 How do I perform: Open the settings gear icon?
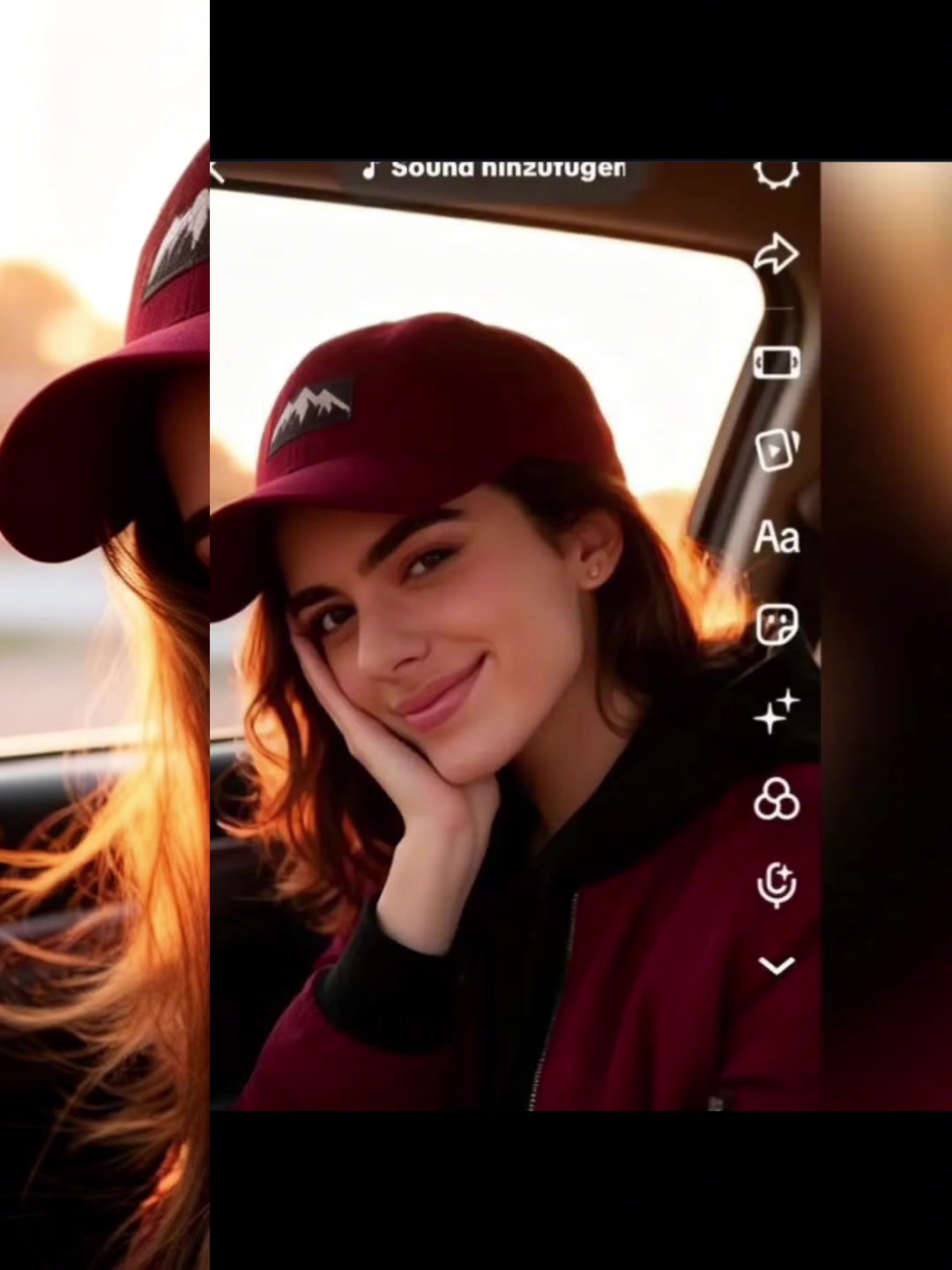click(777, 174)
